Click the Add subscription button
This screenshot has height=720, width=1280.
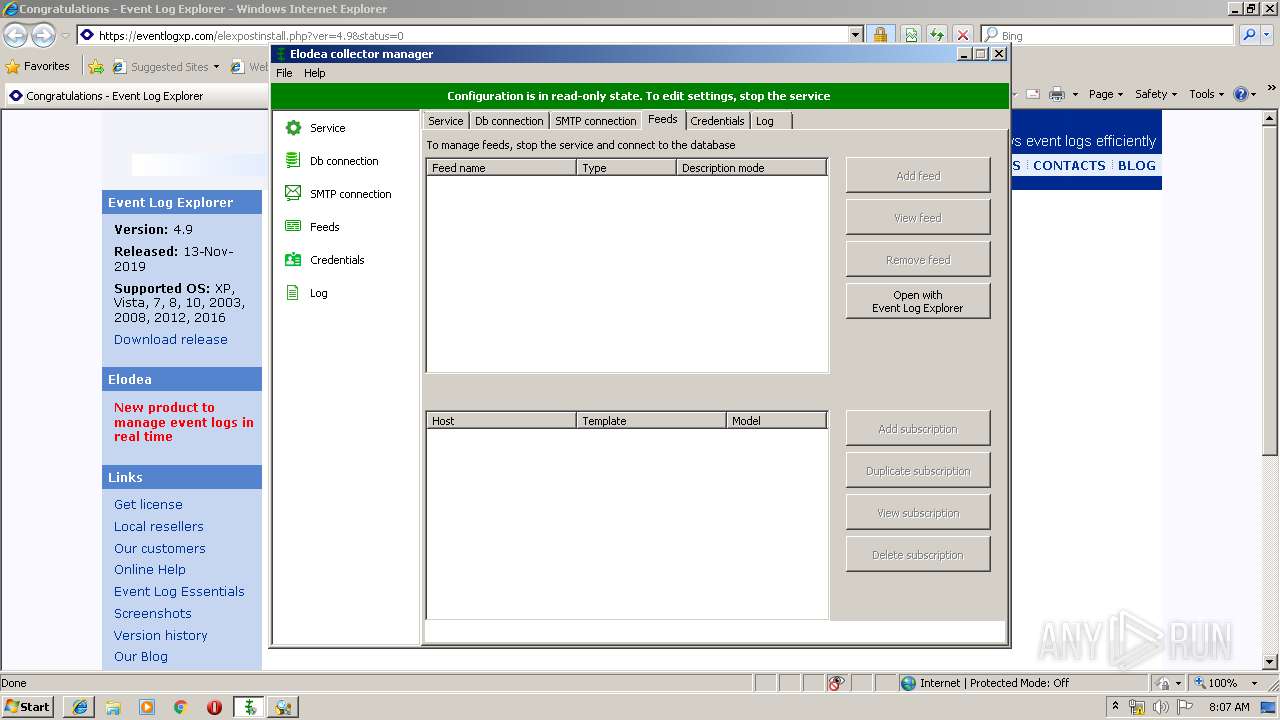(918, 429)
